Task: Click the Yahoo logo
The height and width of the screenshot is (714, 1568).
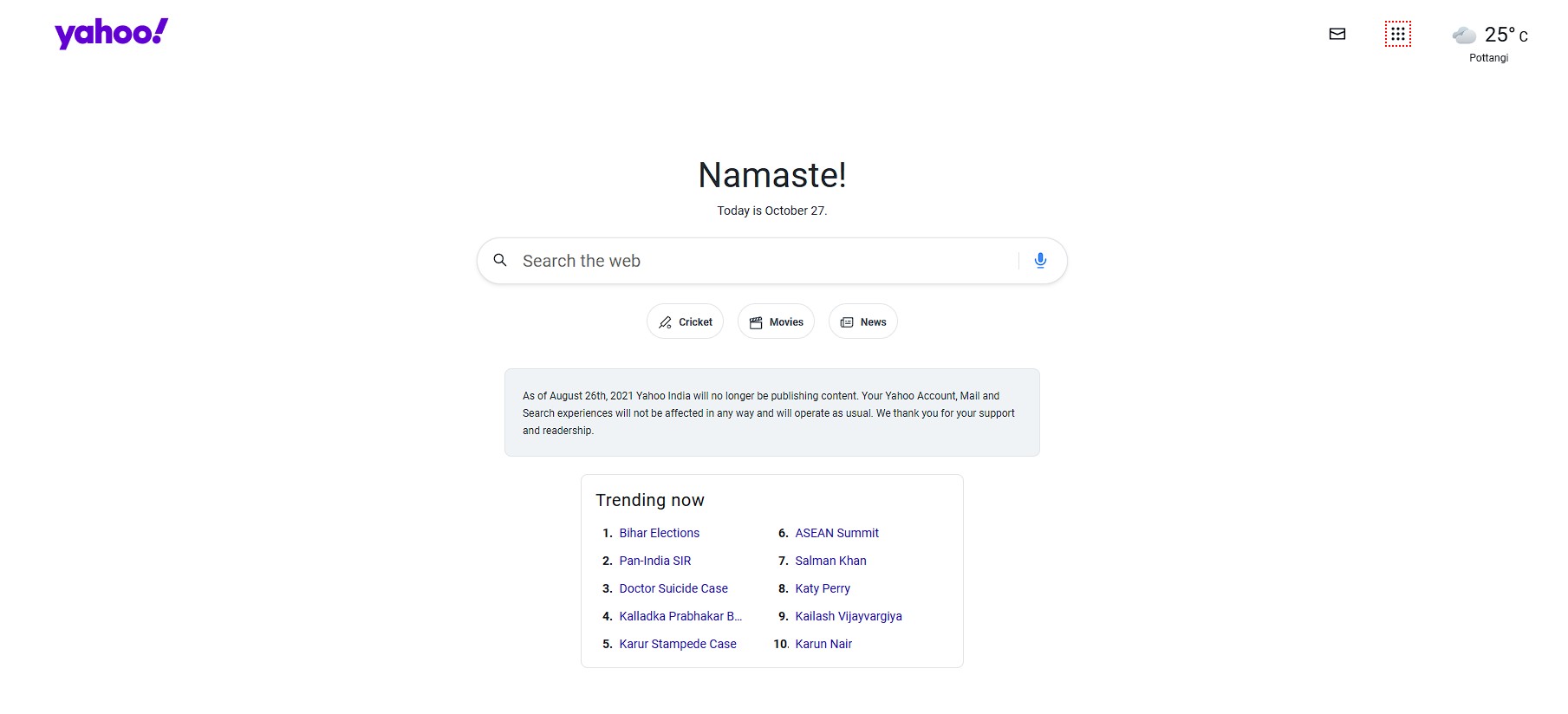Action: [111, 34]
